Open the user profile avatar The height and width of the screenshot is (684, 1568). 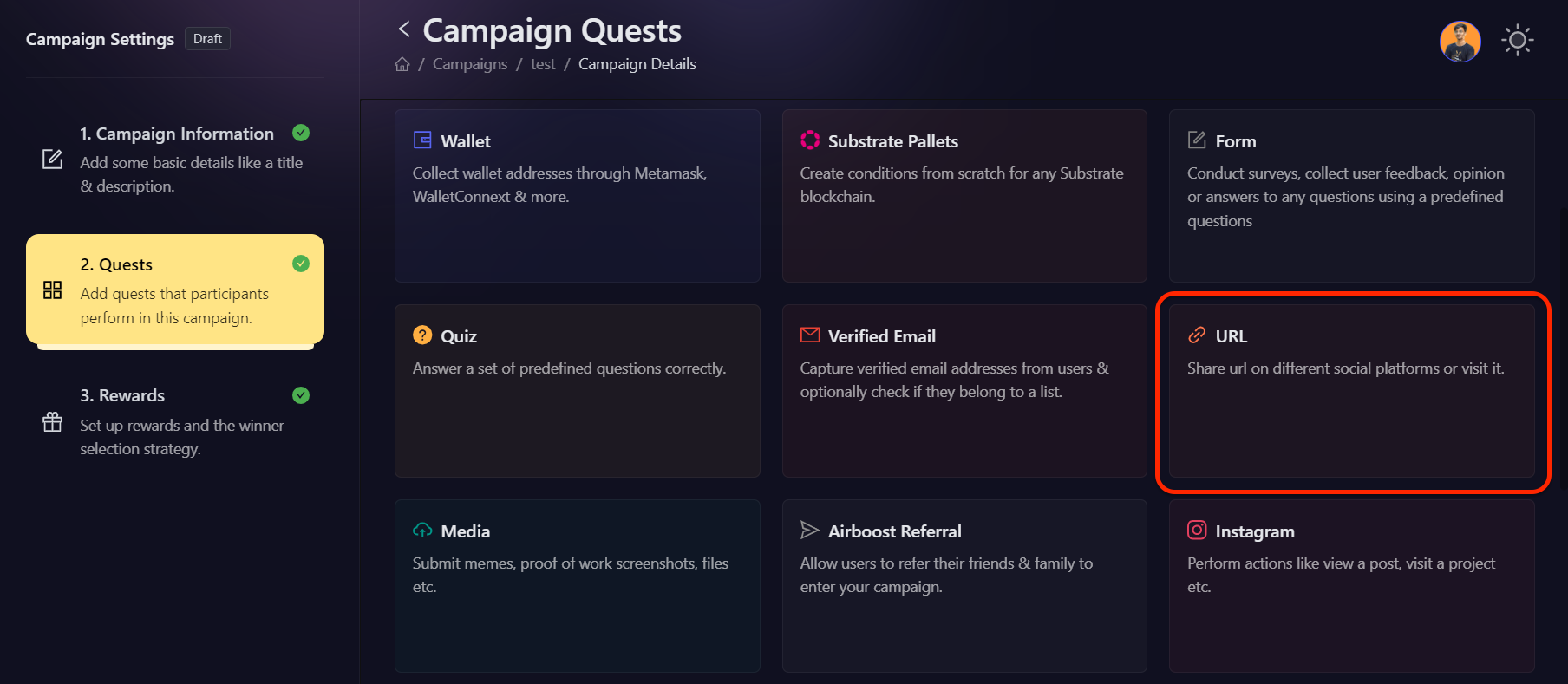pyautogui.click(x=1460, y=42)
